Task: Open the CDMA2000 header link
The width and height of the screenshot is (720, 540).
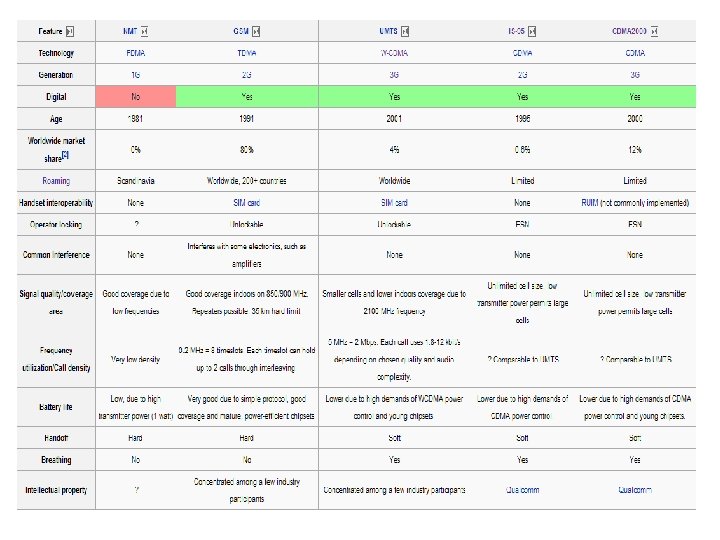Action: (629, 31)
